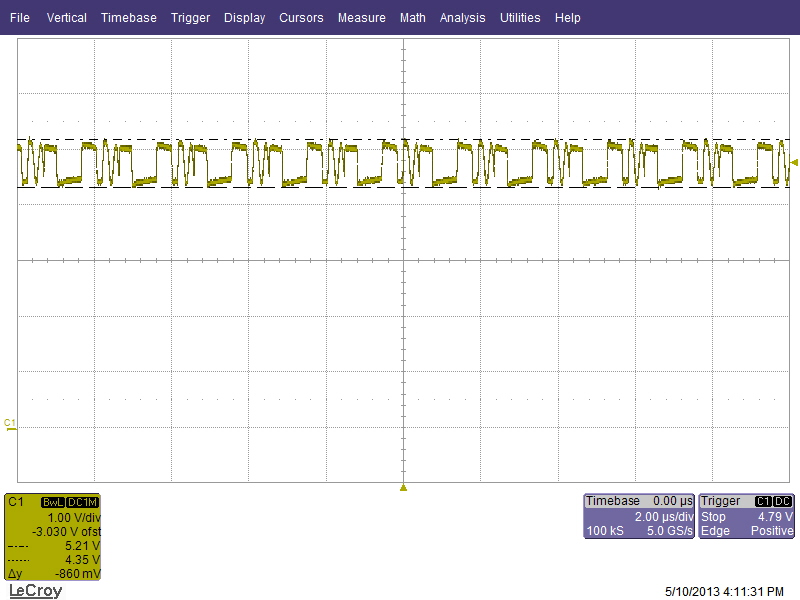Click the 1.00 V/div scale value

tap(74, 517)
